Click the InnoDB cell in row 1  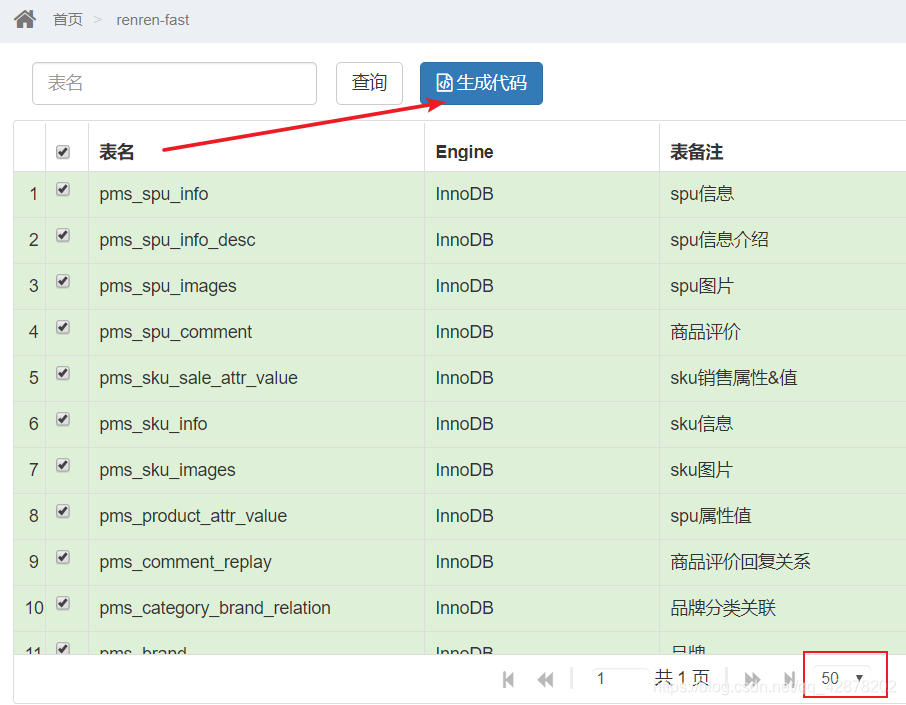tap(542, 194)
